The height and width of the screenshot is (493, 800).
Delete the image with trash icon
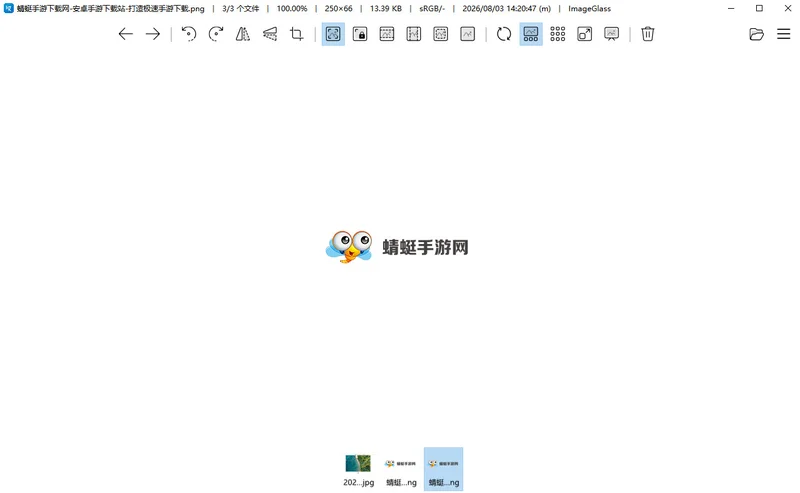(x=648, y=34)
